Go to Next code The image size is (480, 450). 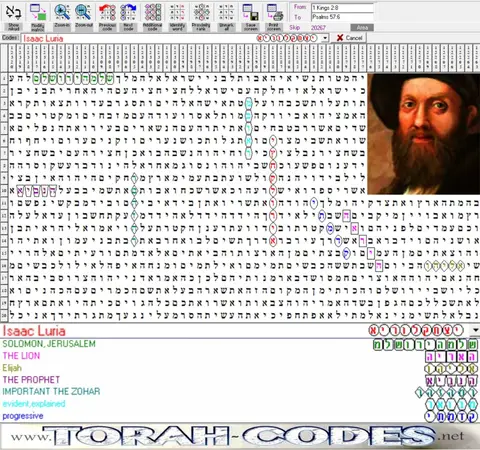coord(128,17)
